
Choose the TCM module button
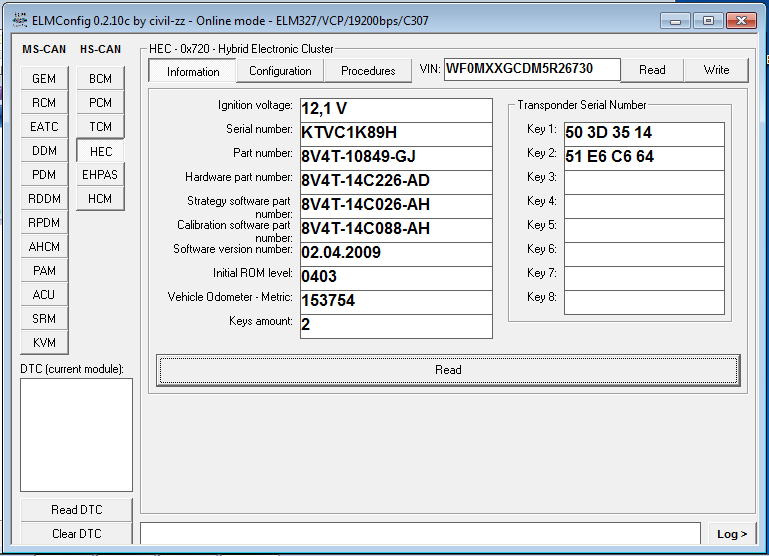100,127
